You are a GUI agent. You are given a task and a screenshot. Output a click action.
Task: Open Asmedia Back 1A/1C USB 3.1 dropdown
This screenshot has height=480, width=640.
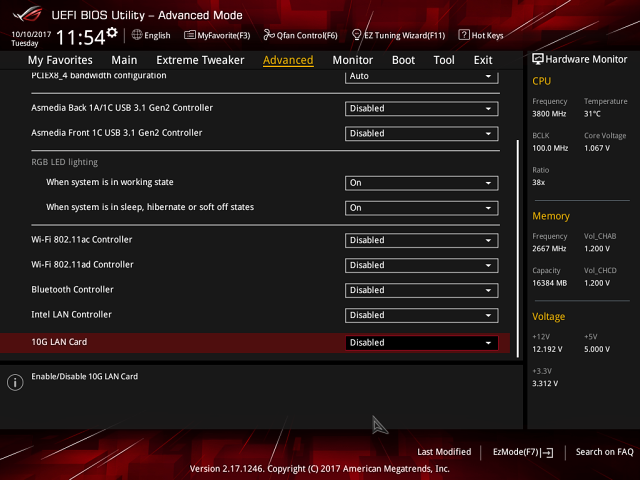click(421, 109)
